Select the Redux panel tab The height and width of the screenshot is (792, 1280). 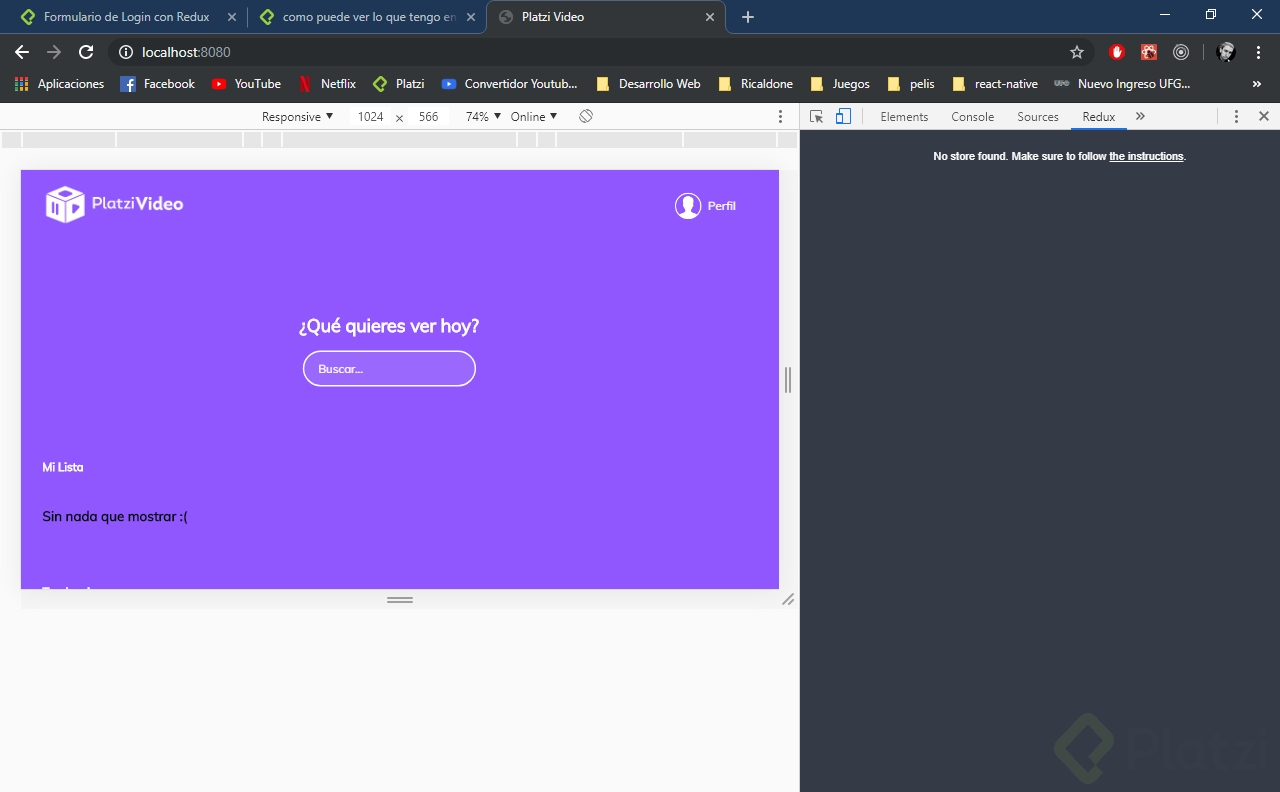[x=1099, y=117]
